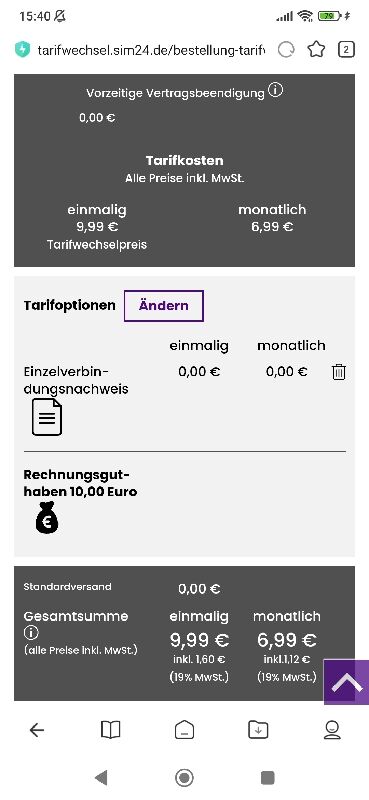Tap the browser home icon in bottom bar
Viewport: 369px width, 800px height.
(x=184, y=730)
